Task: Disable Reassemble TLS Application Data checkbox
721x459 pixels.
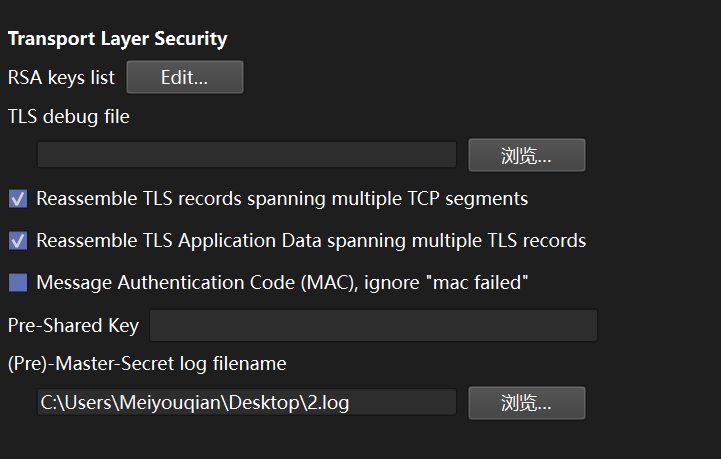Action: 18,241
